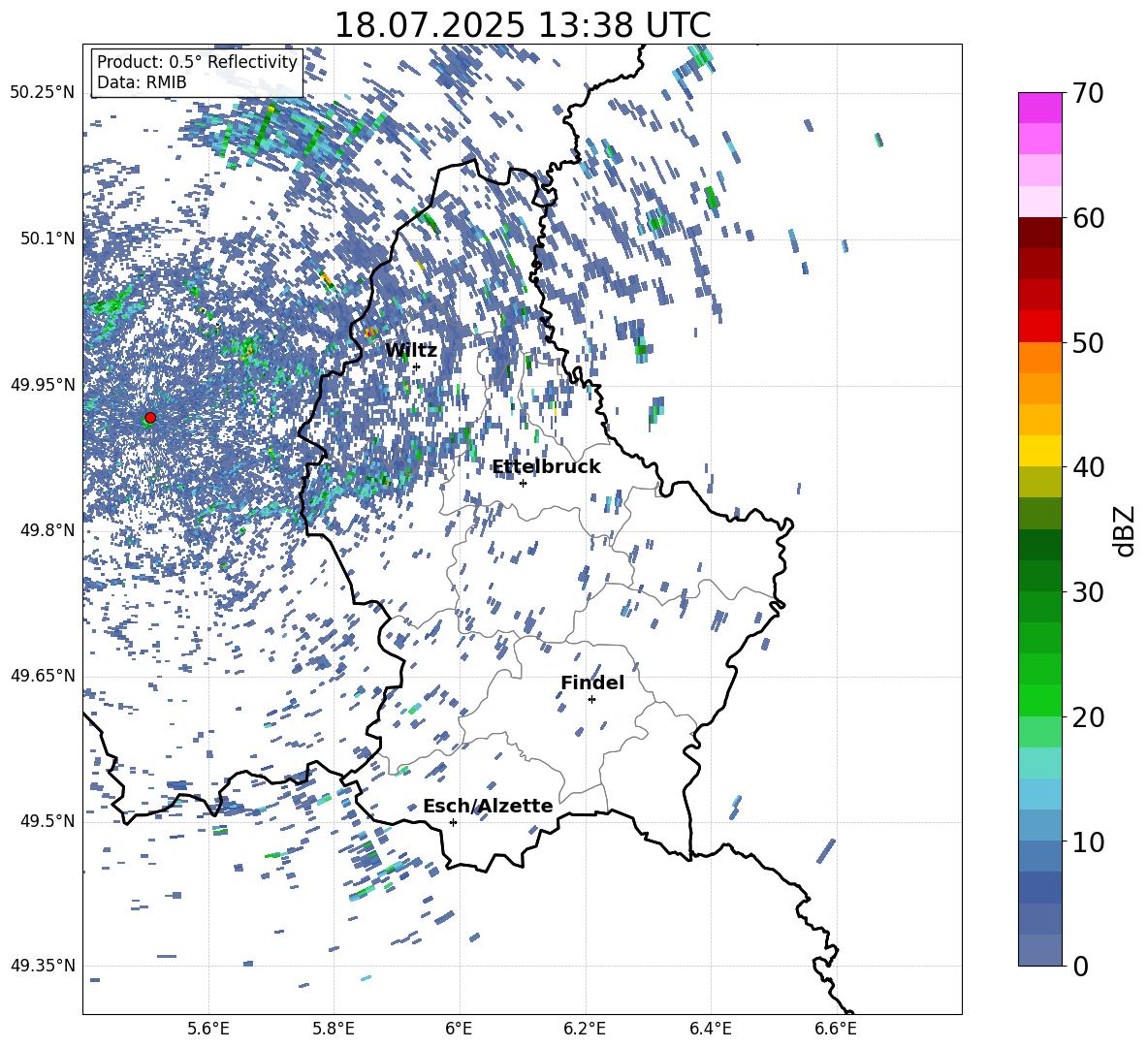1148x1048 pixels.
Task: Click the Ettelbruck city label
Action: [x=546, y=467]
